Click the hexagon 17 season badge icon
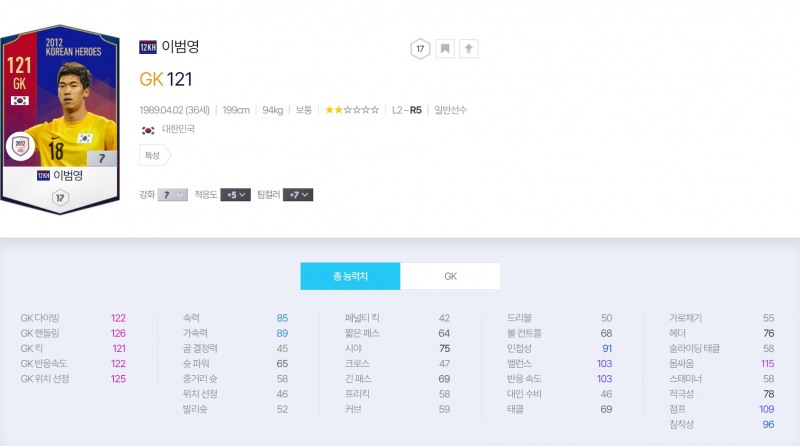This screenshot has width=800, height=446. (x=420, y=49)
